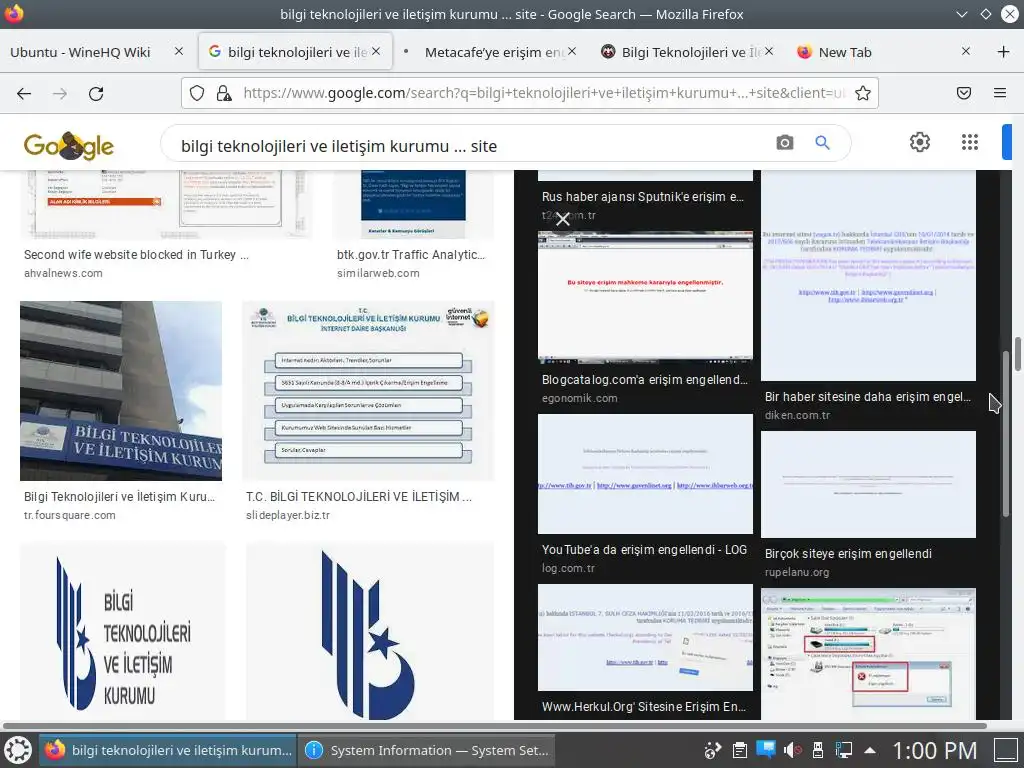Open the diken.com.tr related image thumbnail

[x=869, y=276]
